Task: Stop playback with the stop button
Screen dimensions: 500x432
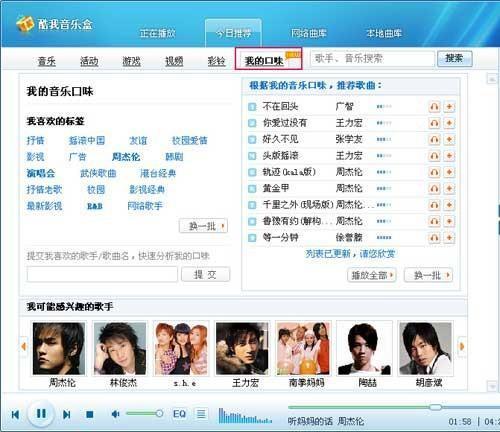Action: click(89, 414)
